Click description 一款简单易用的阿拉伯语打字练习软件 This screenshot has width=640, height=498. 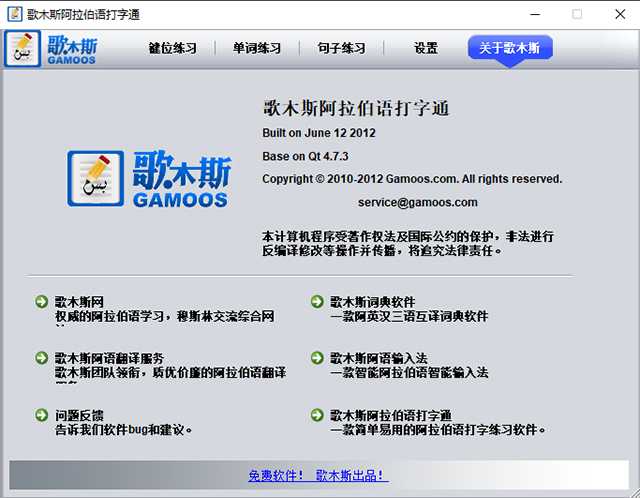point(438,429)
